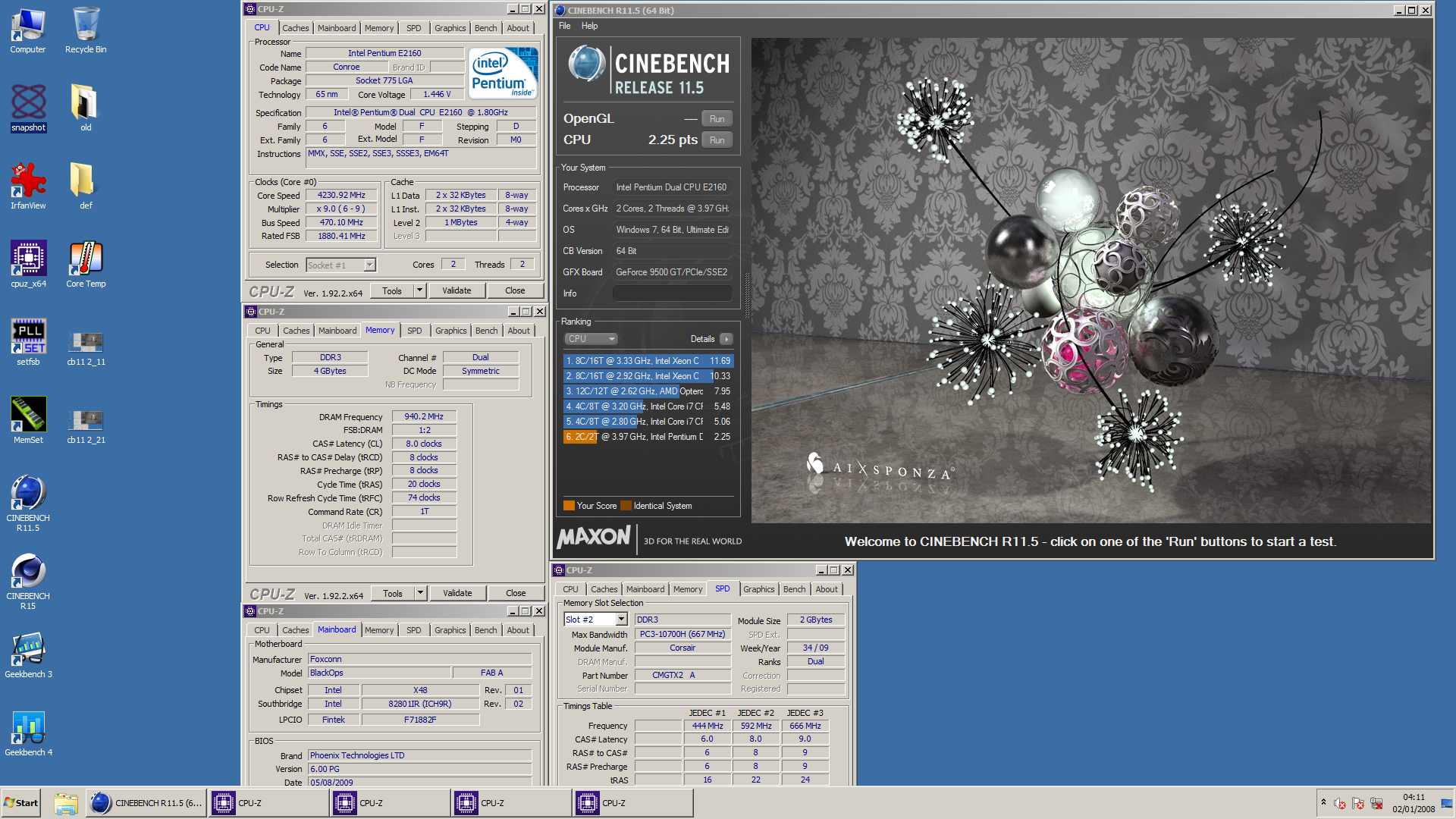Run the OpenGL benchmark

coord(717,119)
